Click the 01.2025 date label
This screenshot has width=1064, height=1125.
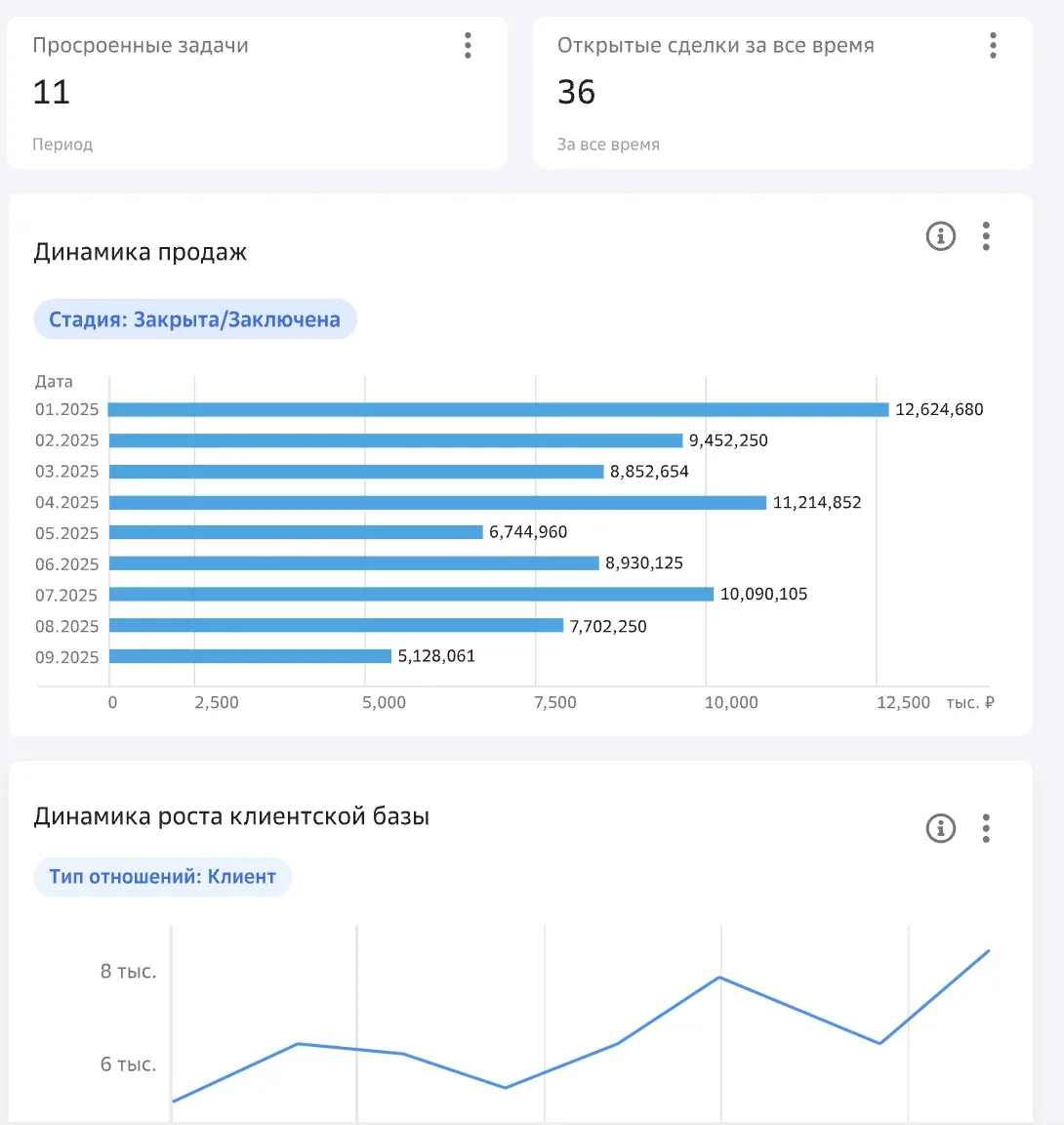tap(66, 410)
